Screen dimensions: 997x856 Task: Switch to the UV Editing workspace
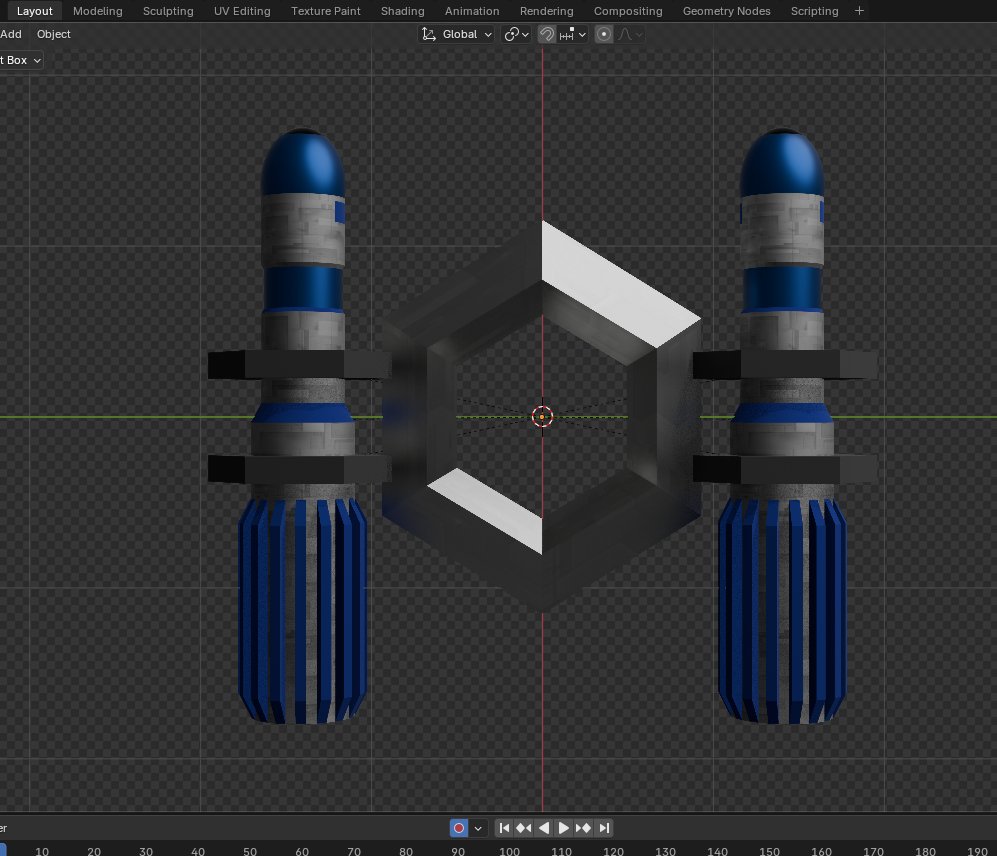(242, 11)
